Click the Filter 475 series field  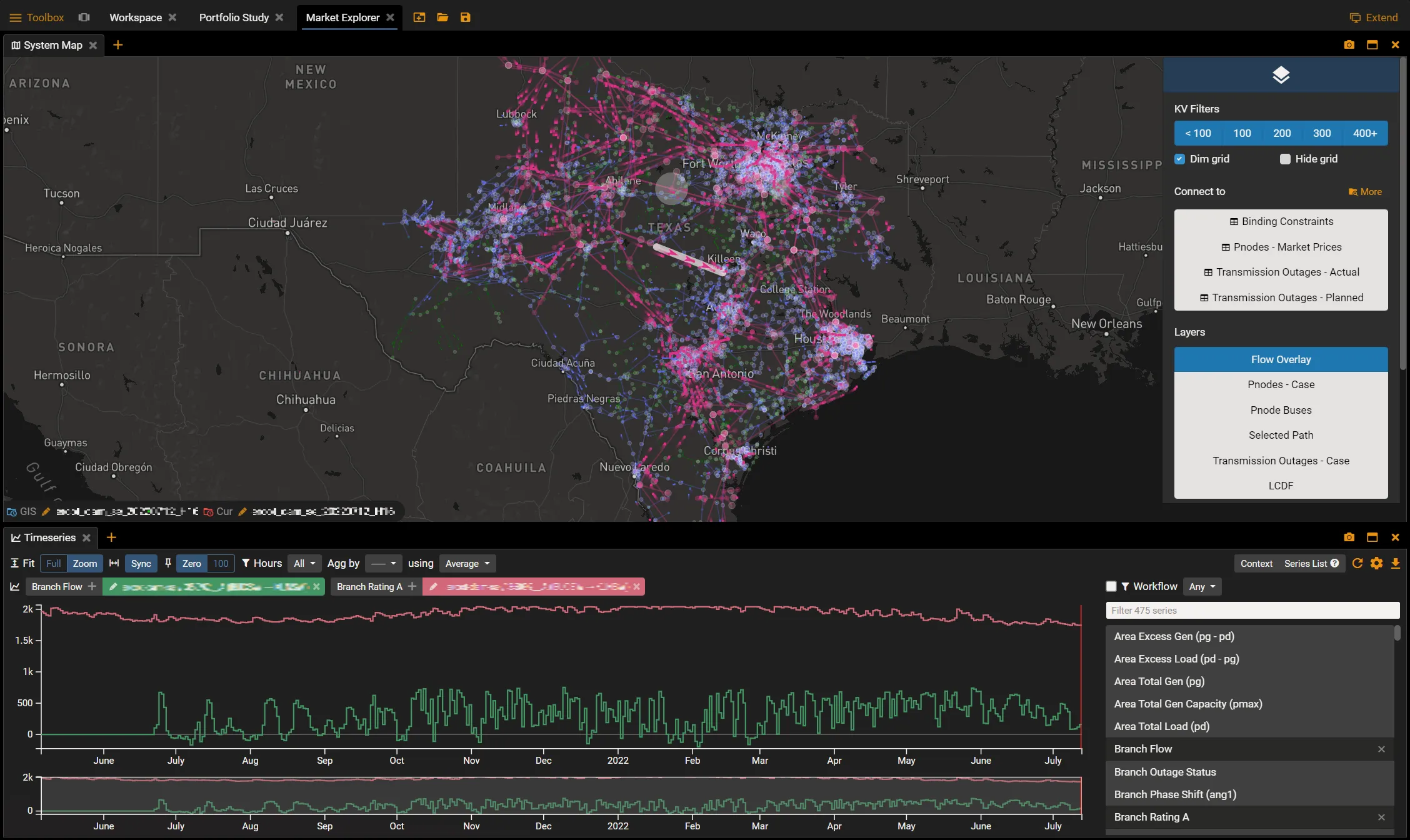coord(1252,610)
